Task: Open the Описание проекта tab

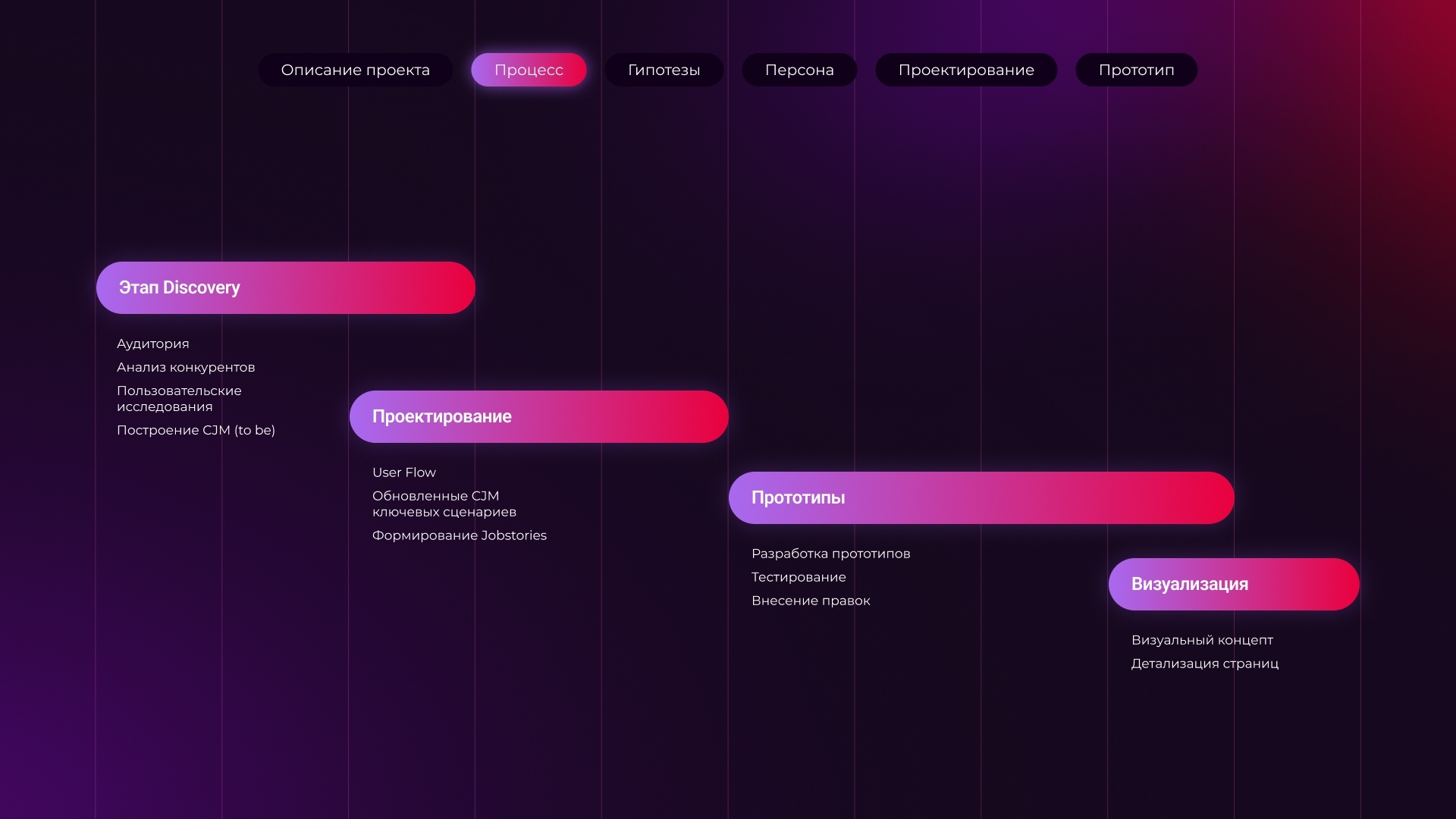Action: [x=355, y=70]
